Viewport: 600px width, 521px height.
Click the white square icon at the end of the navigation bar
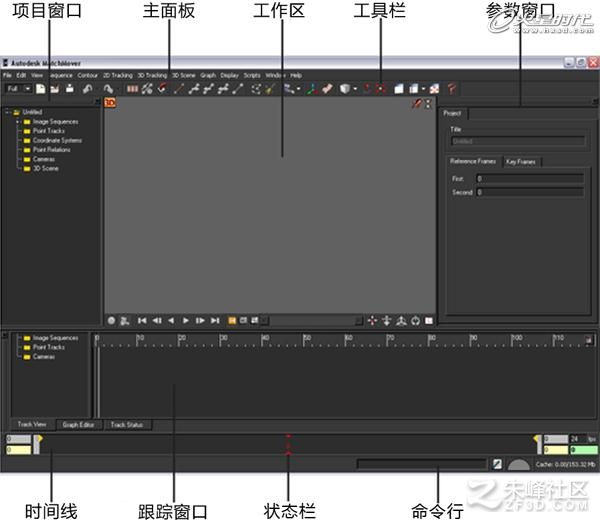tap(429, 321)
